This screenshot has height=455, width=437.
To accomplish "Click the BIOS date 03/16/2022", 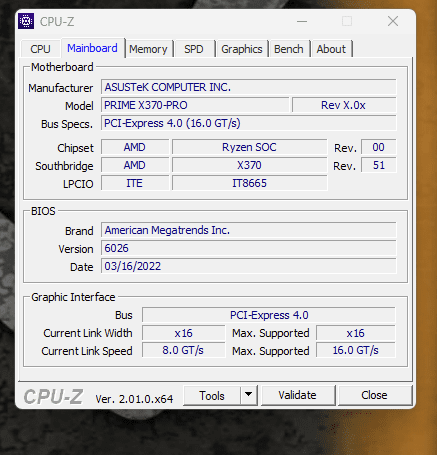I will click(x=249, y=266).
